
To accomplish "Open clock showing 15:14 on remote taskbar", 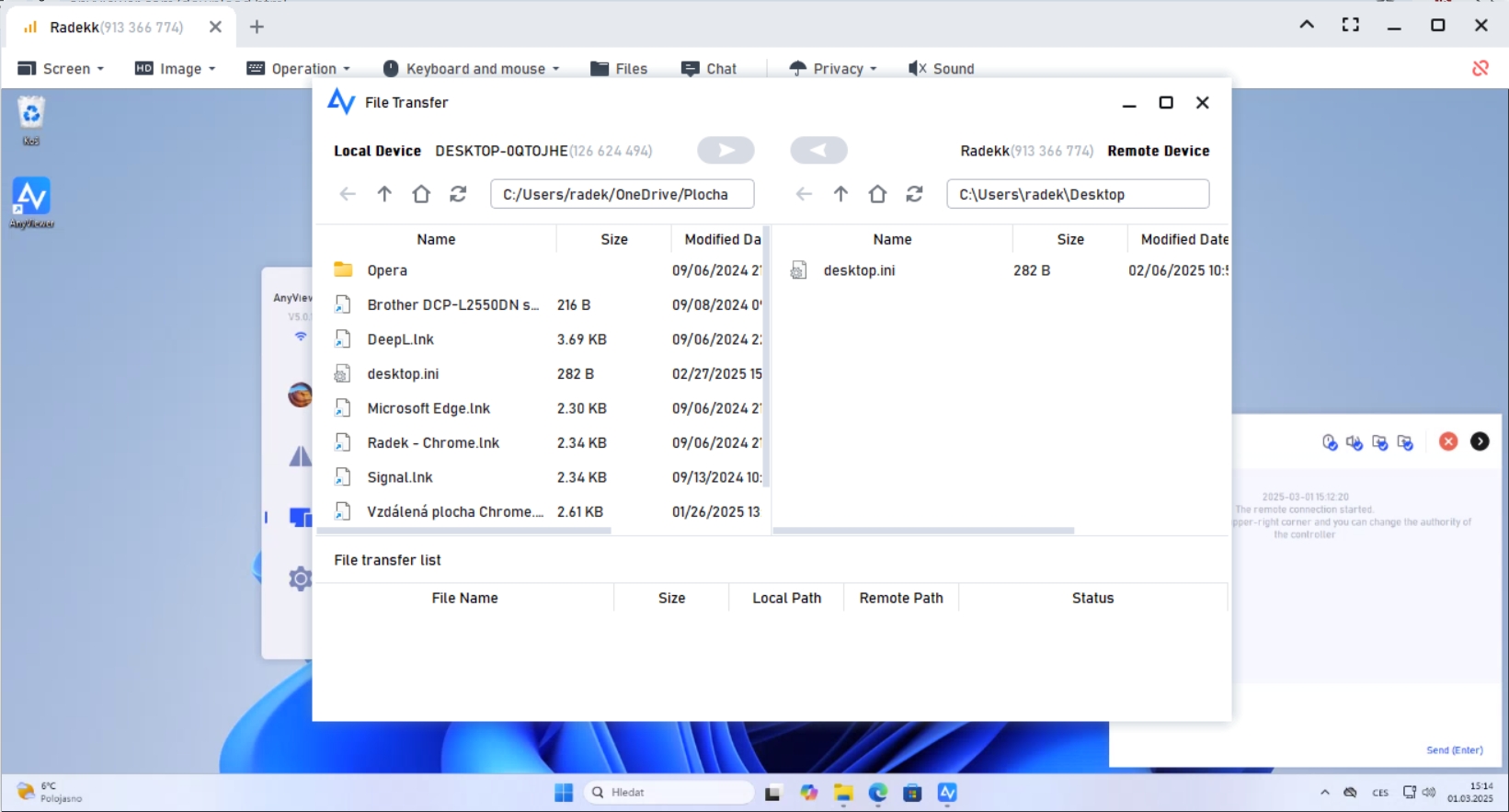I will coord(1470,792).
